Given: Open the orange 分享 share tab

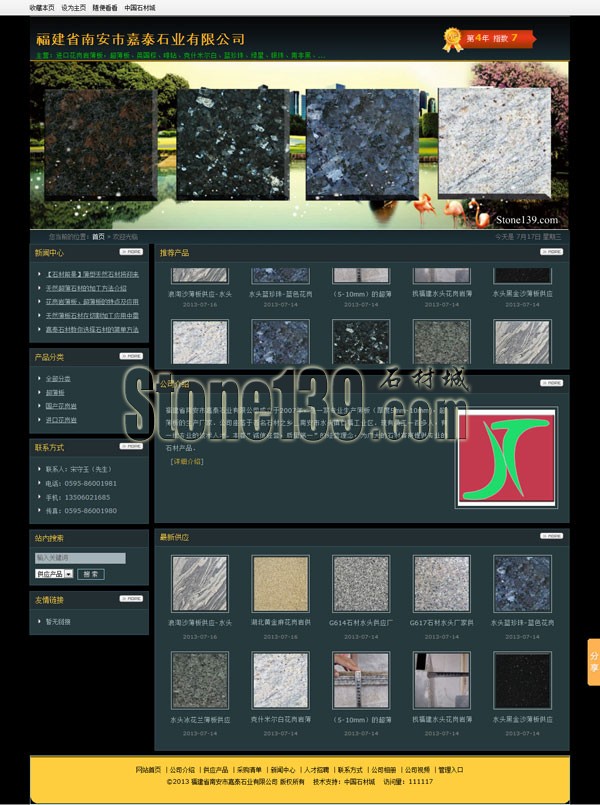Looking at the screenshot, I should pos(593,661).
